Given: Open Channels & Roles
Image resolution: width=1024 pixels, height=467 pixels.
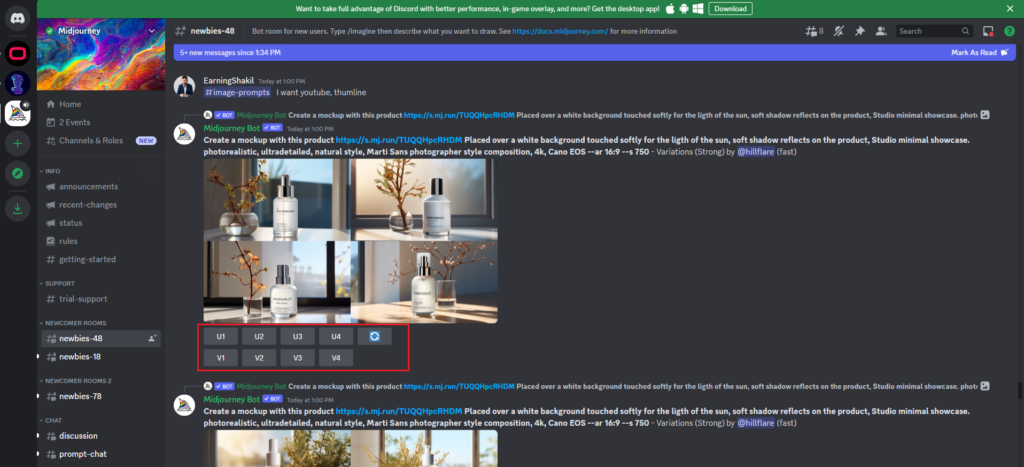Looking at the screenshot, I should [x=101, y=140].
